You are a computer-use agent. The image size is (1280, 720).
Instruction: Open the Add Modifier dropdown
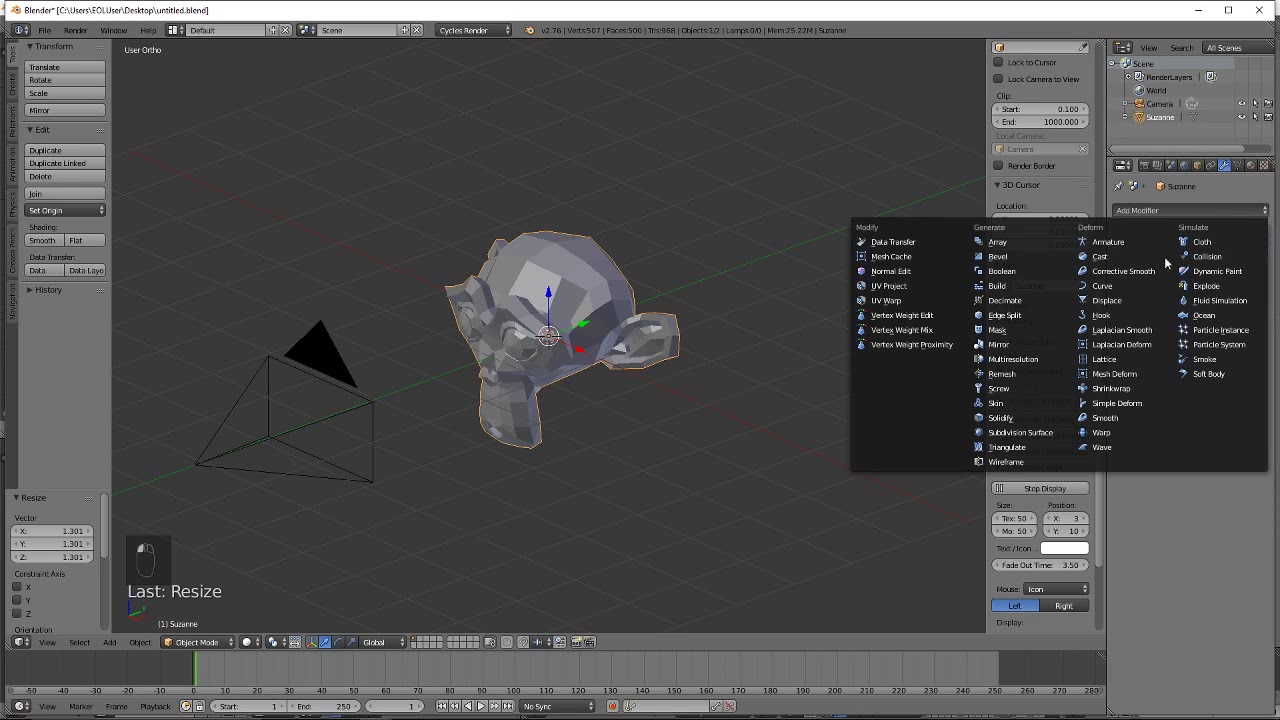[1190, 210]
